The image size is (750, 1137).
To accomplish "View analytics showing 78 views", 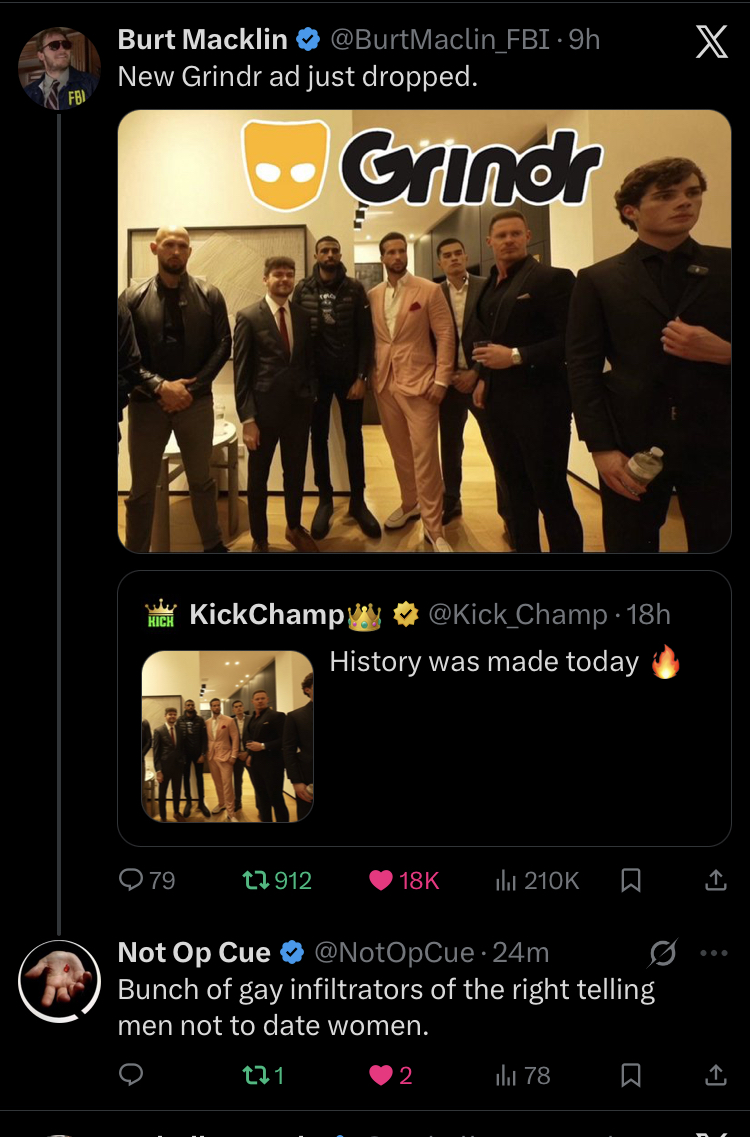I will pyautogui.click(x=508, y=1075).
